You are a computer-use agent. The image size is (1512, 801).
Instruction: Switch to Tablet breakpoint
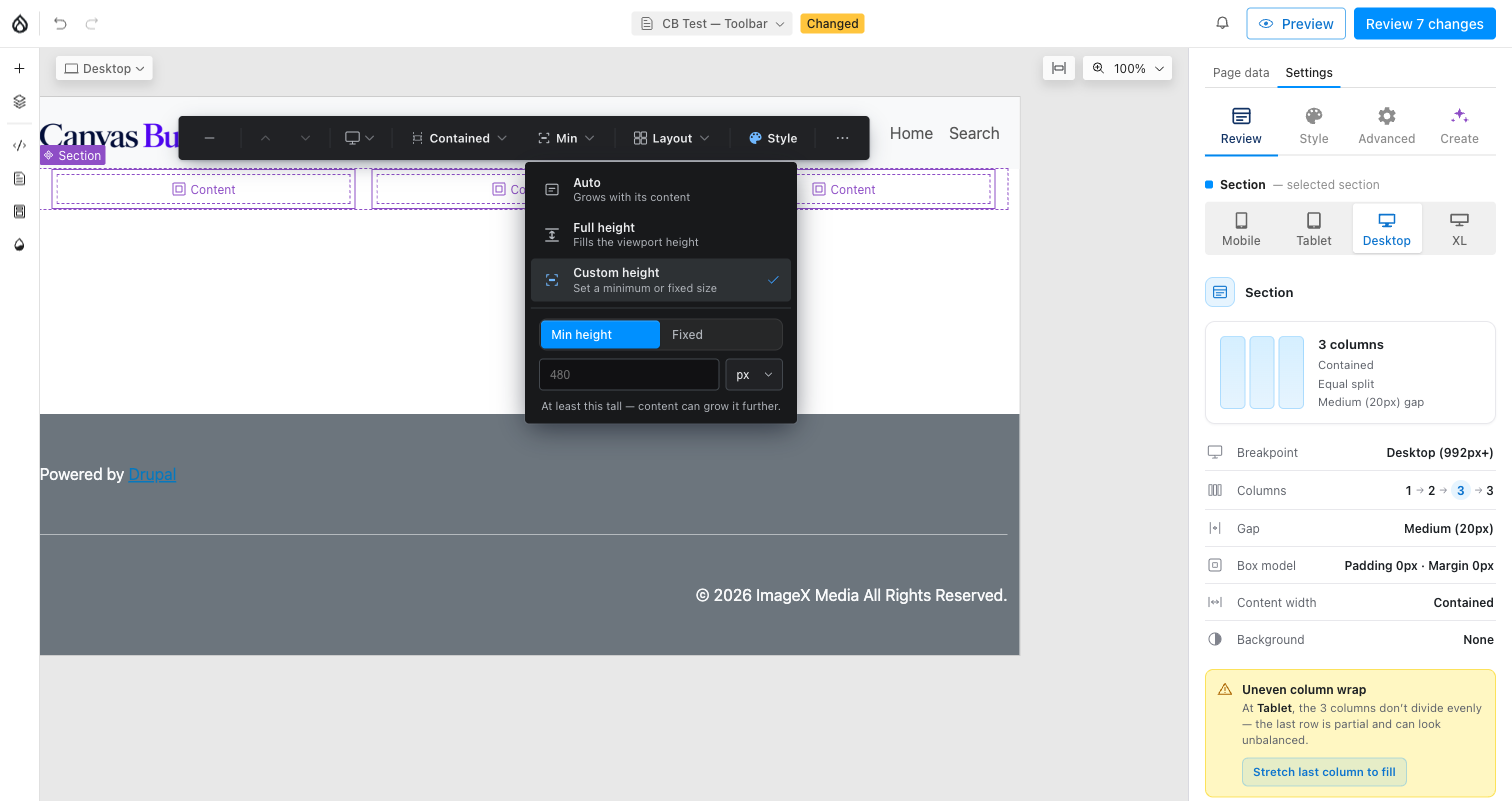(1314, 229)
